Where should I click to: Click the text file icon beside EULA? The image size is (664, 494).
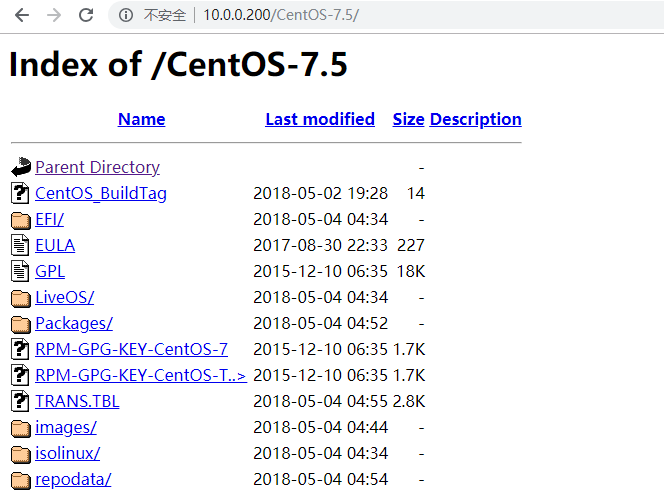pyautogui.click(x=21, y=245)
